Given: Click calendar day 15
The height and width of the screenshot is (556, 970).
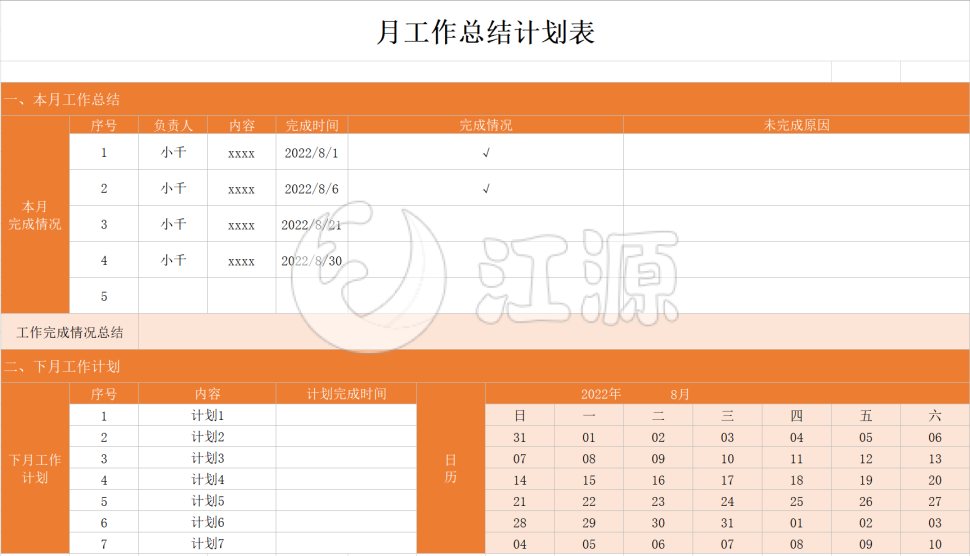Looking at the screenshot, I should tap(589, 480).
